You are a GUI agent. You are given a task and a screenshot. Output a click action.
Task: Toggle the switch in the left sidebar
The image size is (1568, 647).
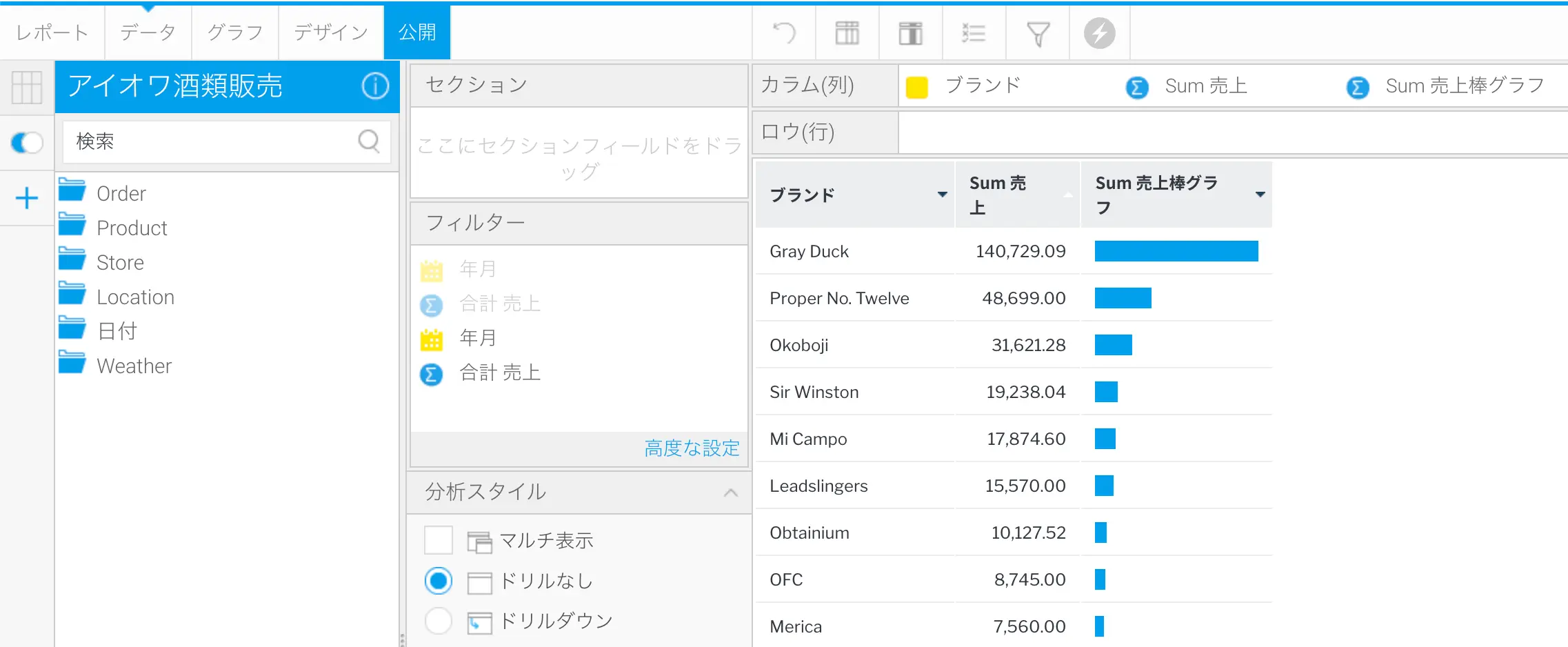[x=27, y=143]
